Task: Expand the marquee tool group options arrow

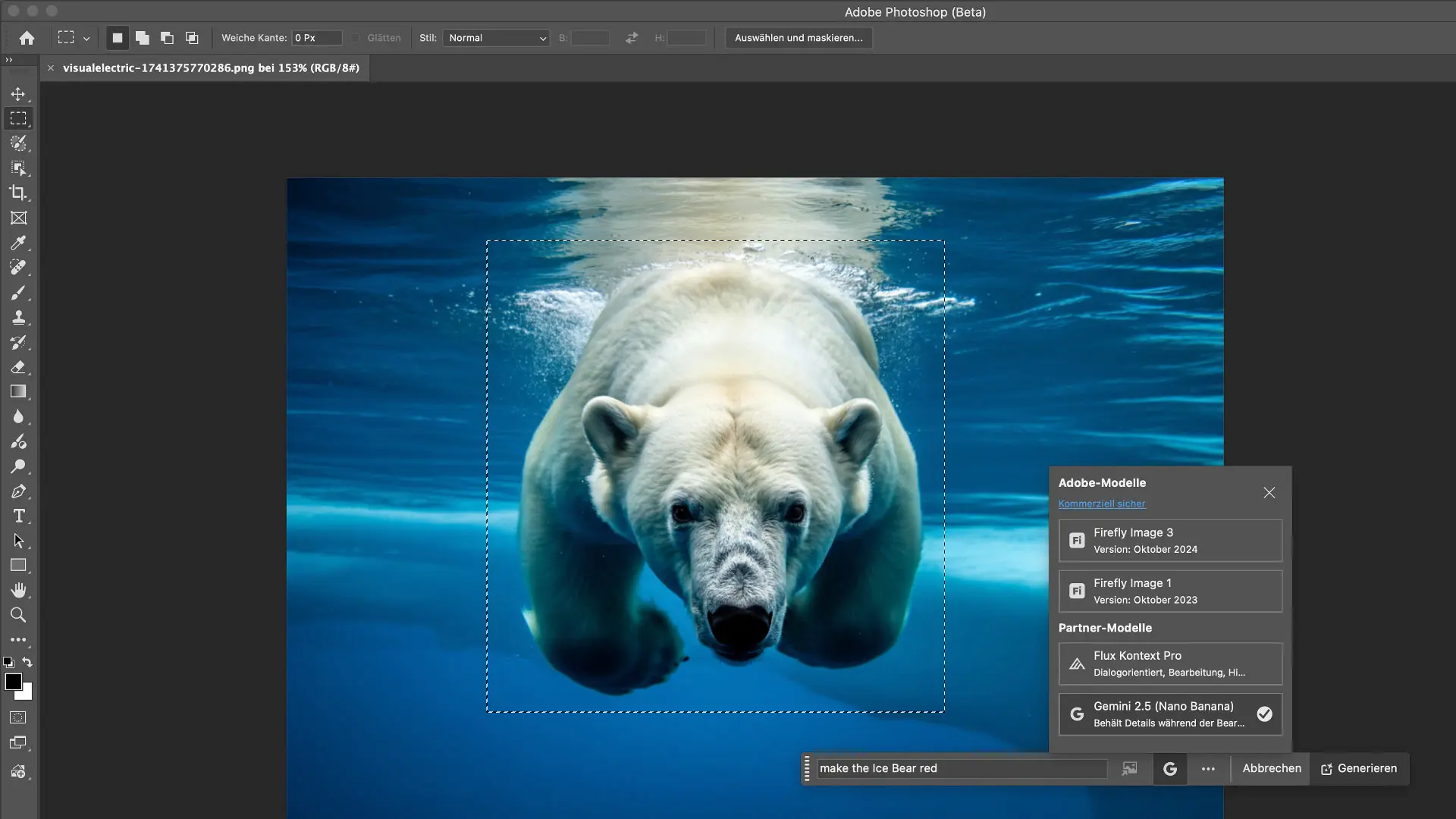Action: pos(86,38)
